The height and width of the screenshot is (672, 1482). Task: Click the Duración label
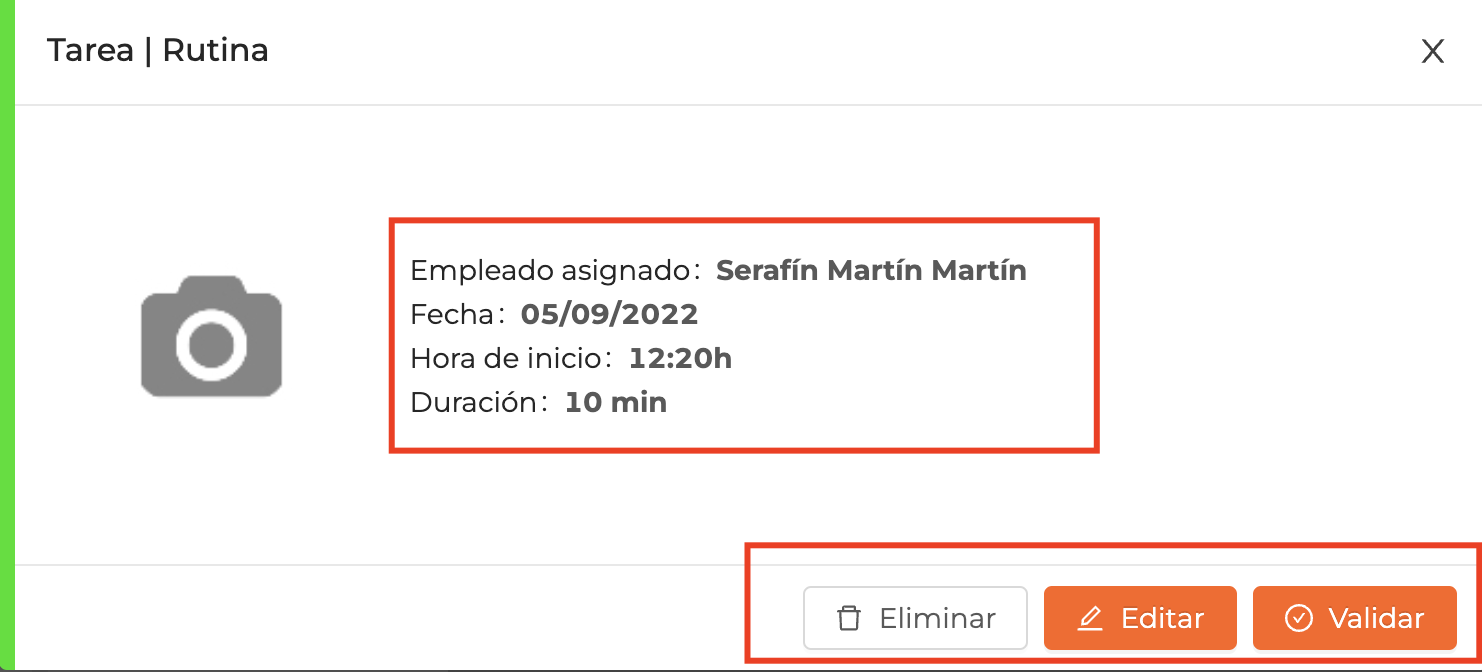[x=475, y=402]
